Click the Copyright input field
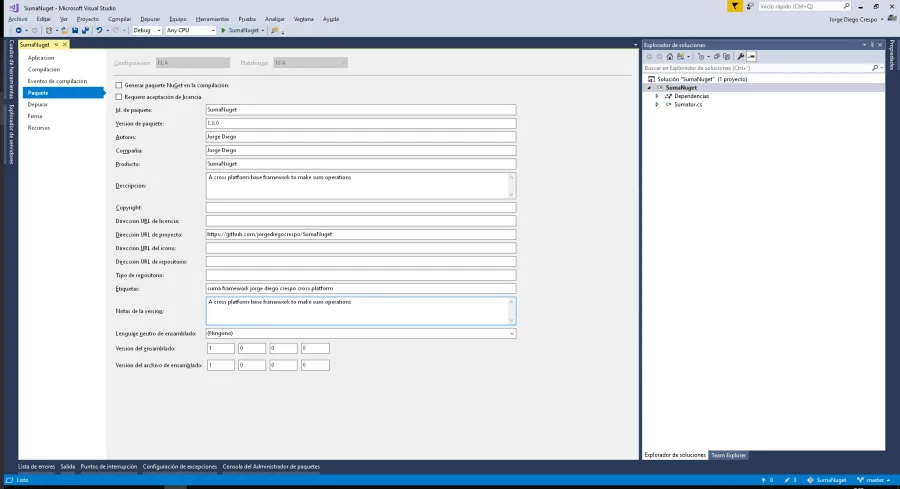 (361, 208)
